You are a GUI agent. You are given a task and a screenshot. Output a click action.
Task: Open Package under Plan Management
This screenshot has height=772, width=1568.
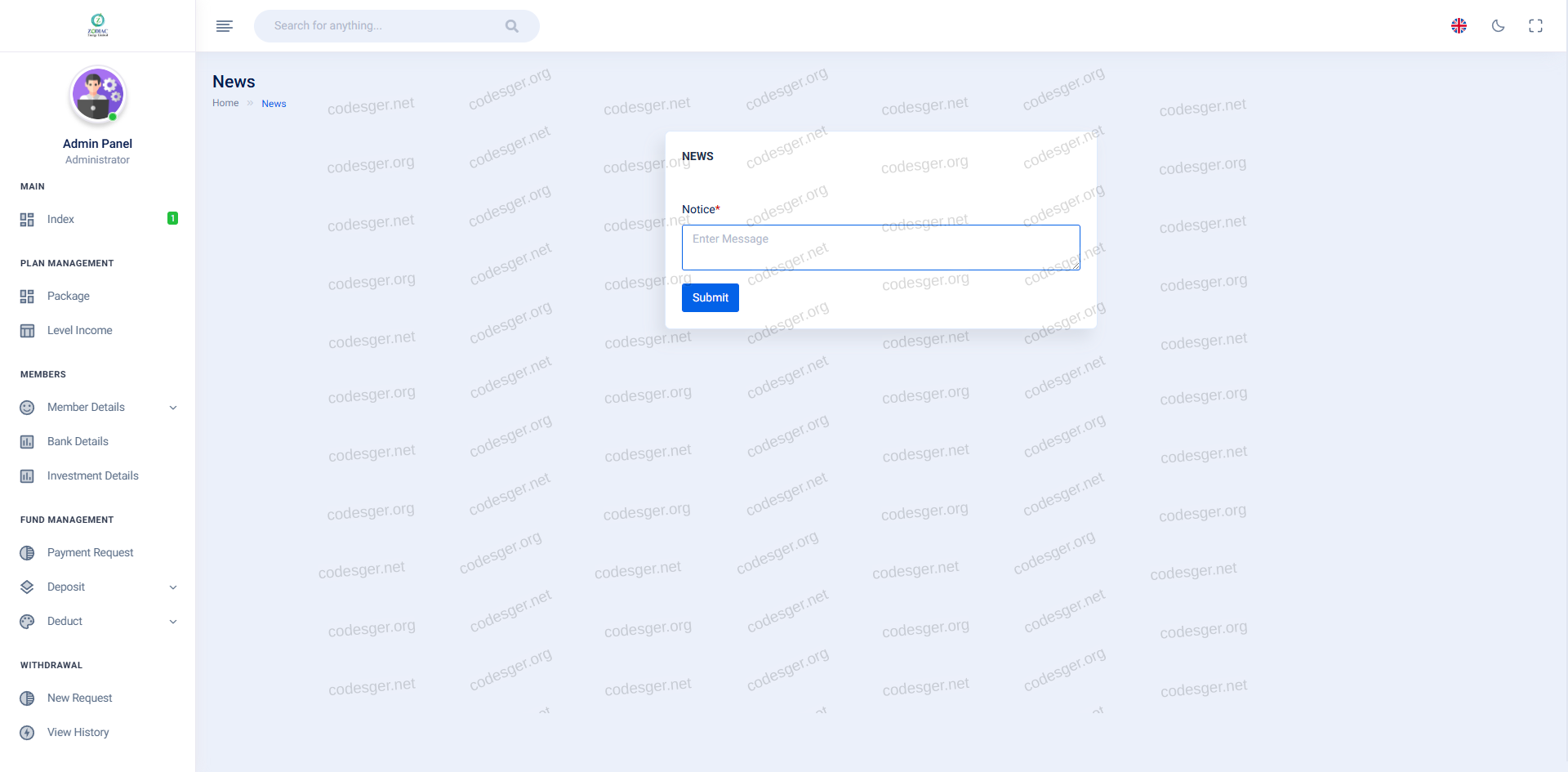click(69, 296)
